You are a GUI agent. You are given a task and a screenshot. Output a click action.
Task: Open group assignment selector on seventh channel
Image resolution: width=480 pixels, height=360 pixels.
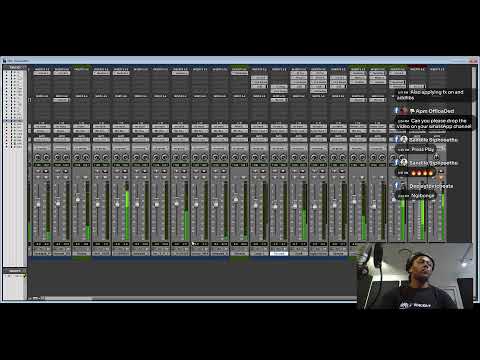pyautogui.click(x=160, y=147)
